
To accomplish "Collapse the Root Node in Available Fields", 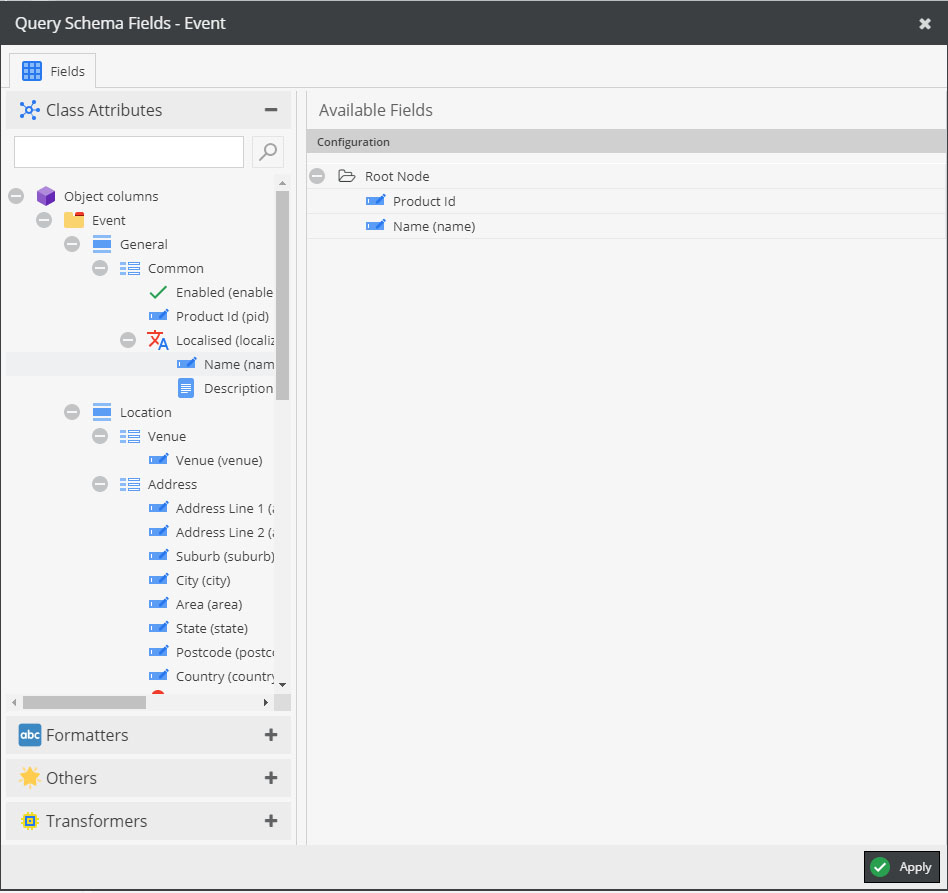I will click(x=317, y=176).
